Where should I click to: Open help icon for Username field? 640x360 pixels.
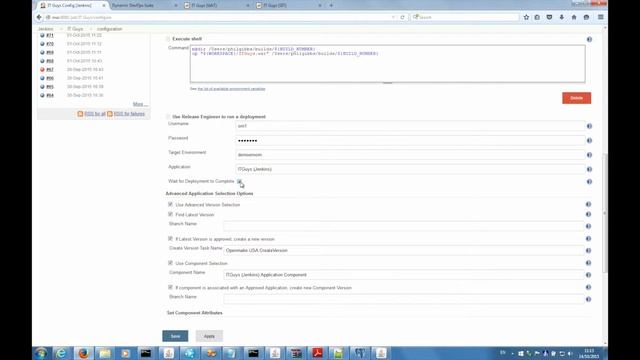click(x=589, y=126)
